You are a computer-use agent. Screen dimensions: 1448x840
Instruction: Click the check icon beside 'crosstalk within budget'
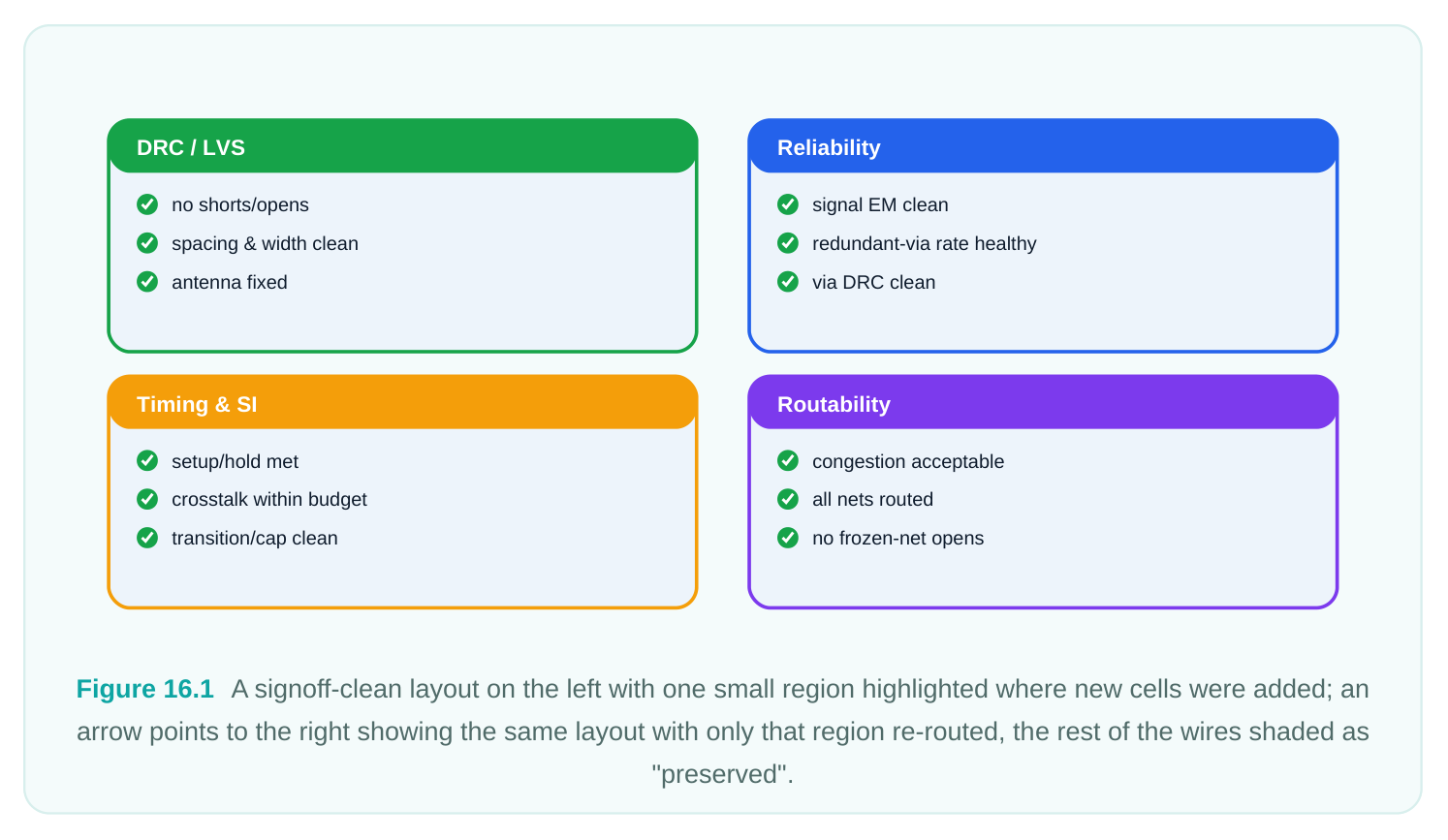pyautogui.click(x=147, y=499)
